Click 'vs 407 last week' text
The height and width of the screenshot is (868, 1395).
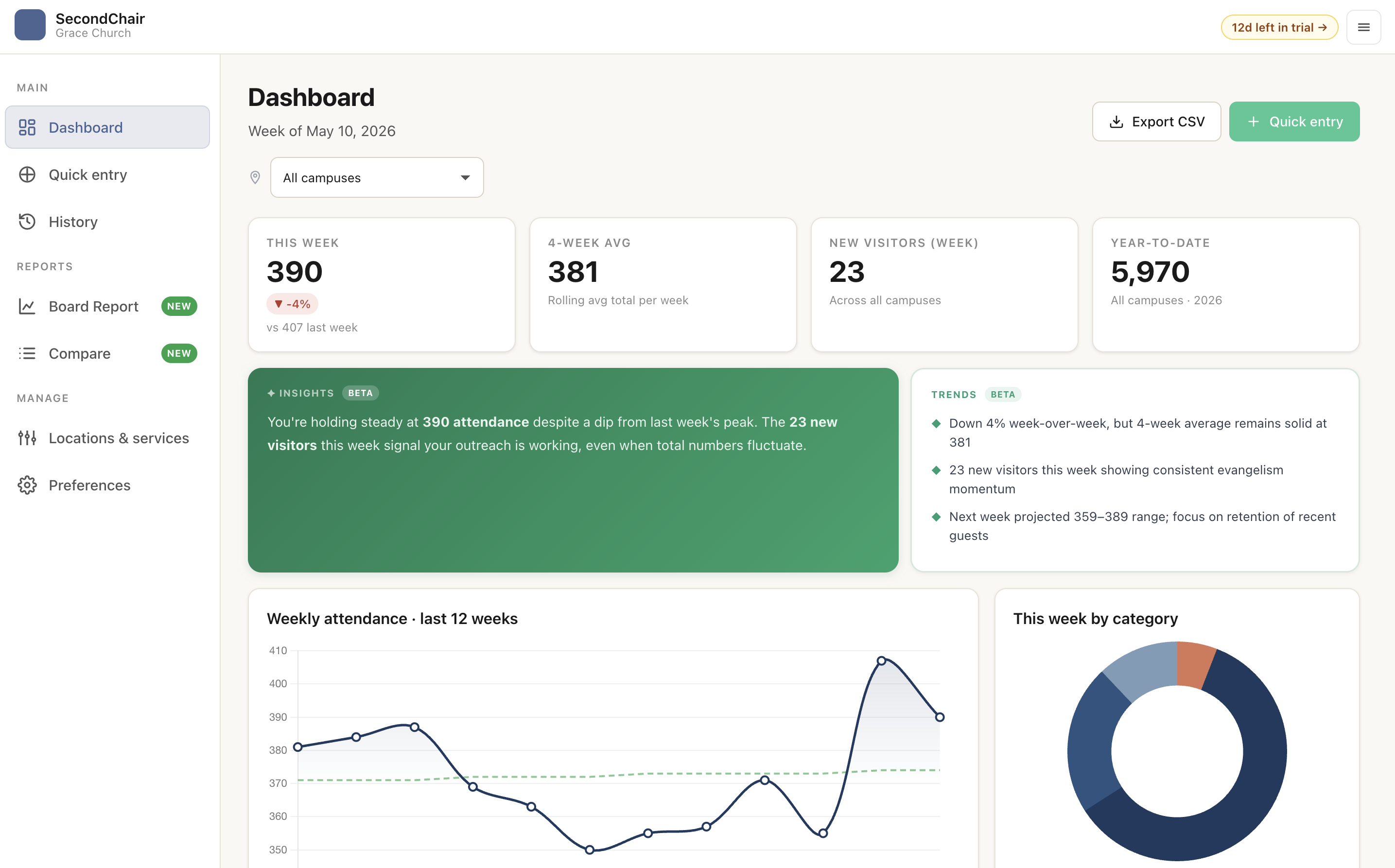pos(312,327)
